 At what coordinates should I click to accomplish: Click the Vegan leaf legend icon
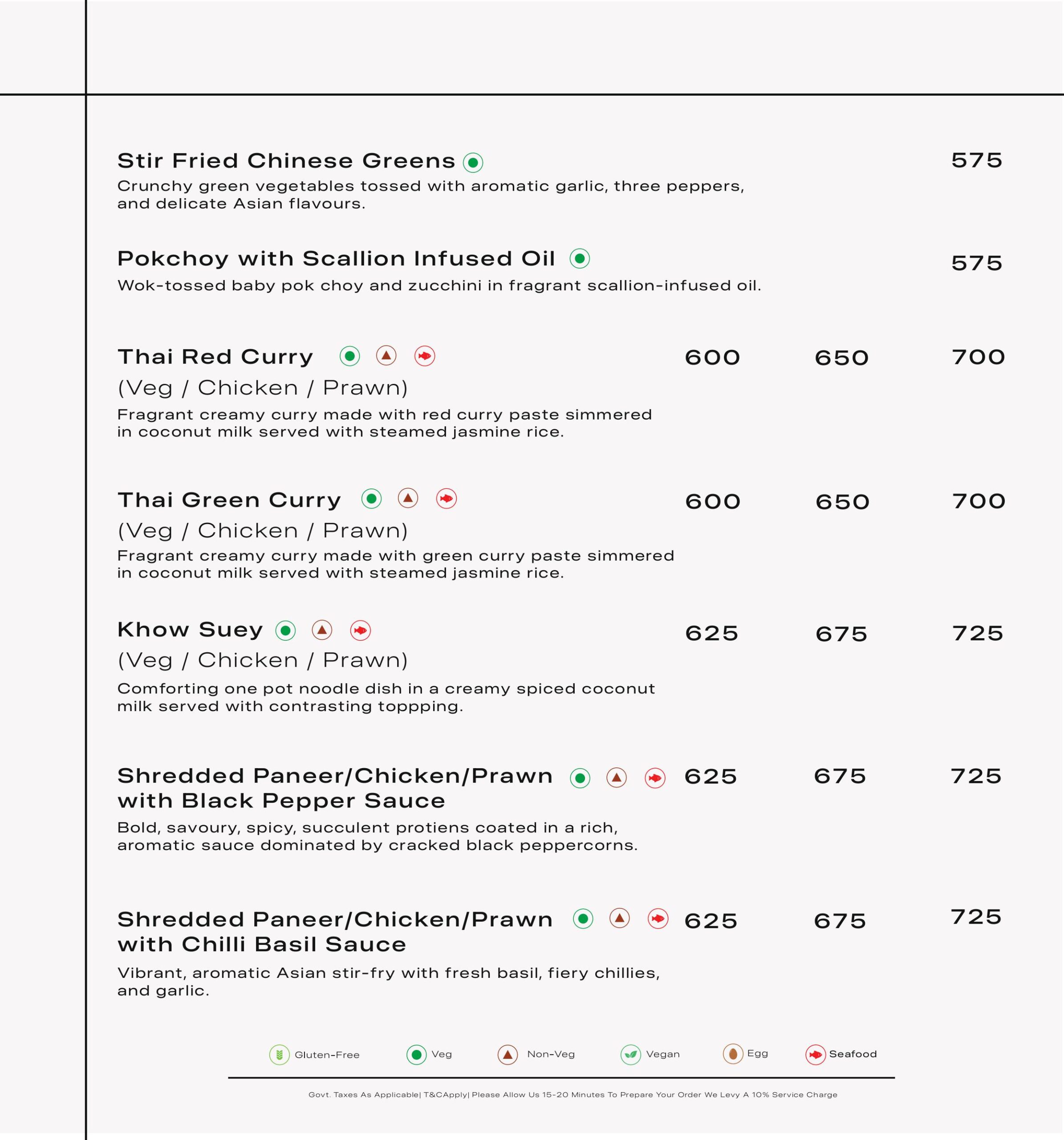[630, 1054]
